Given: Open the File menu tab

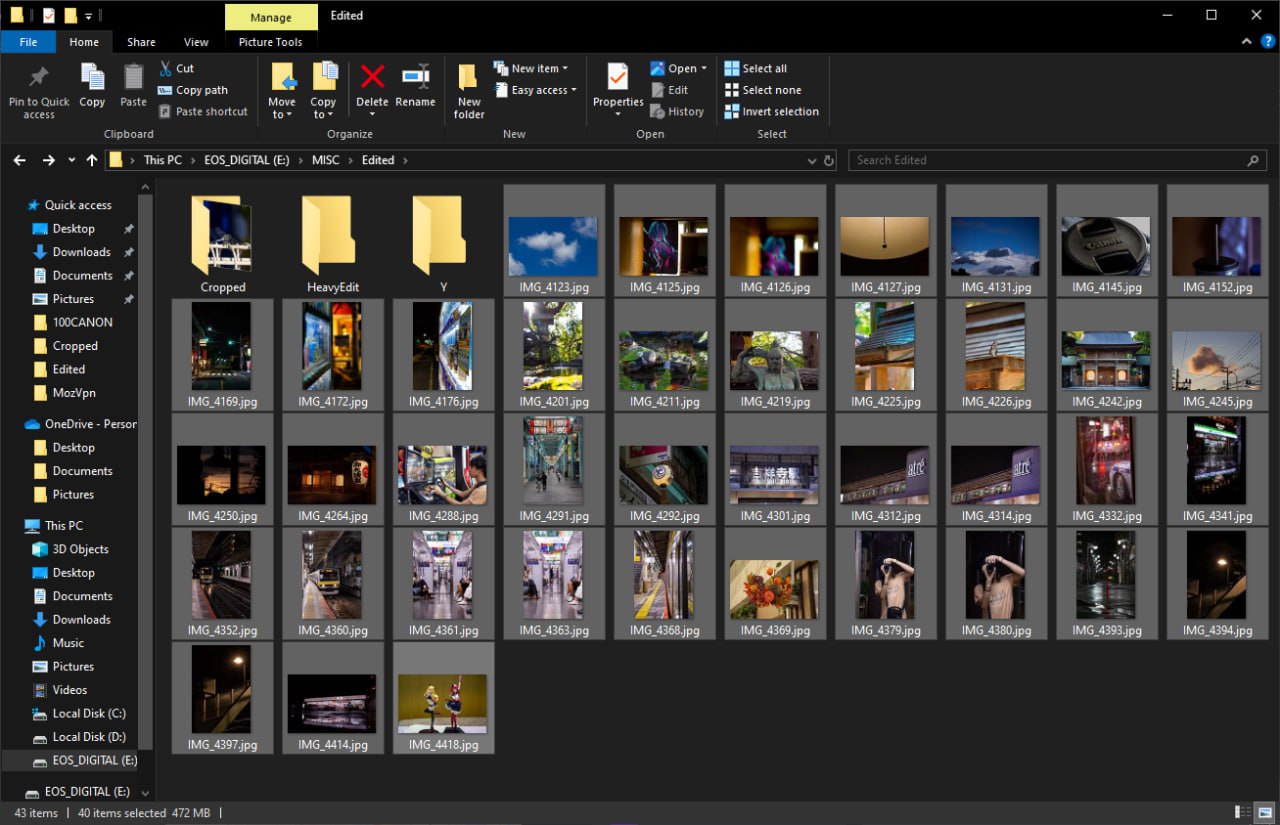Looking at the screenshot, I should [x=28, y=42].
